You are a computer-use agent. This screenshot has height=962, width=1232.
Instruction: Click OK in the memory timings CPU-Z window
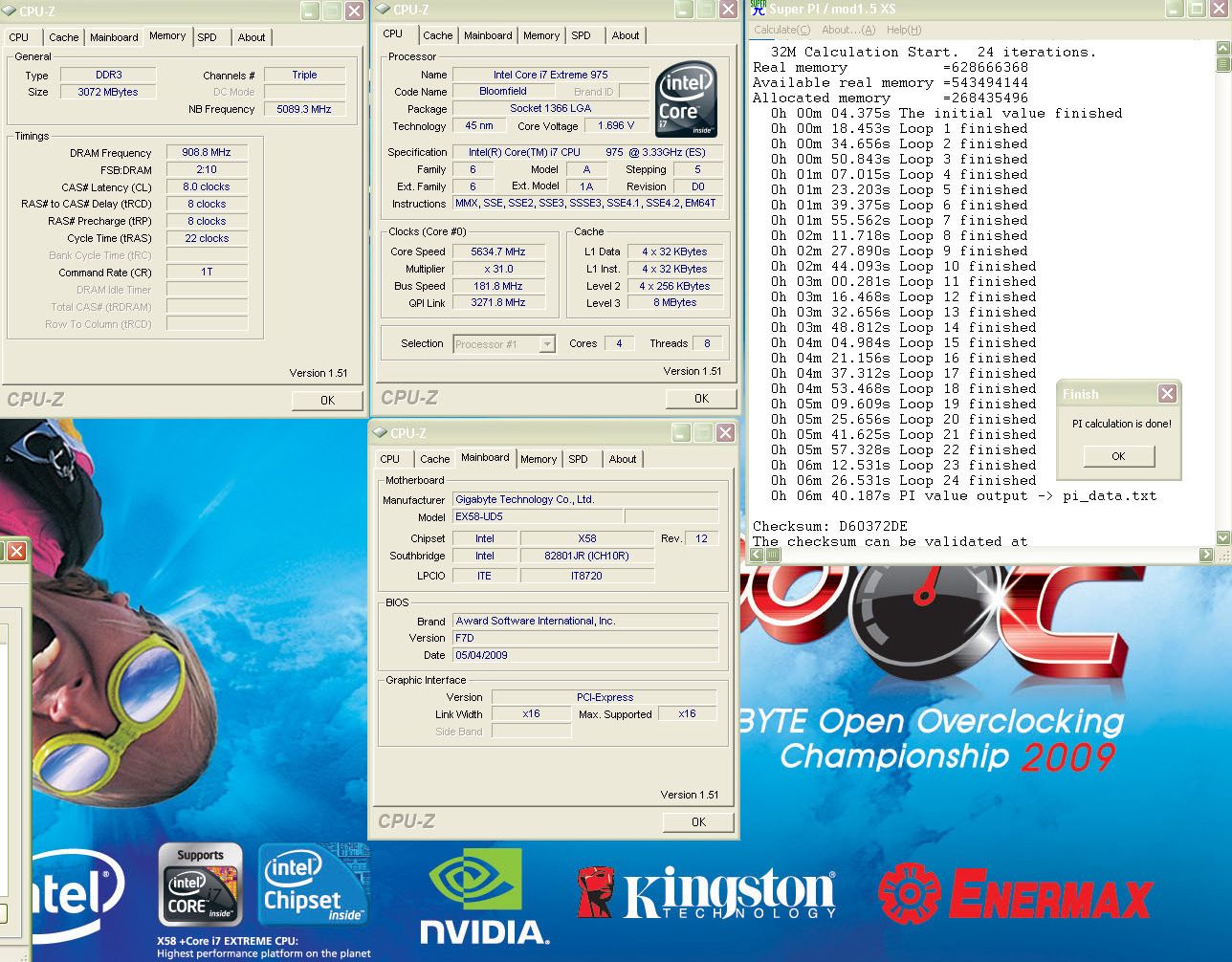(327, 400)
